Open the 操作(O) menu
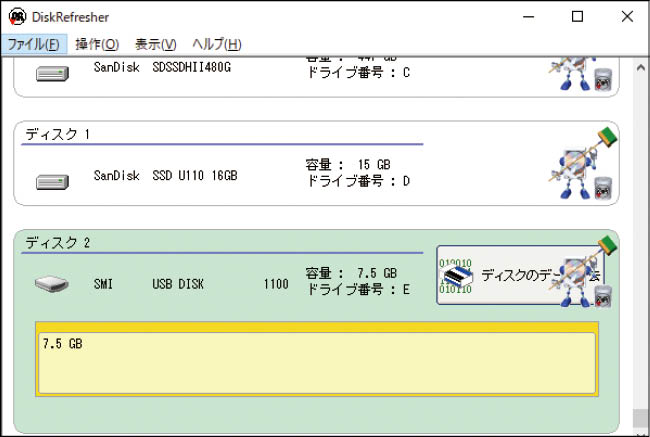 pyautogui.click(x=97, y=44)
